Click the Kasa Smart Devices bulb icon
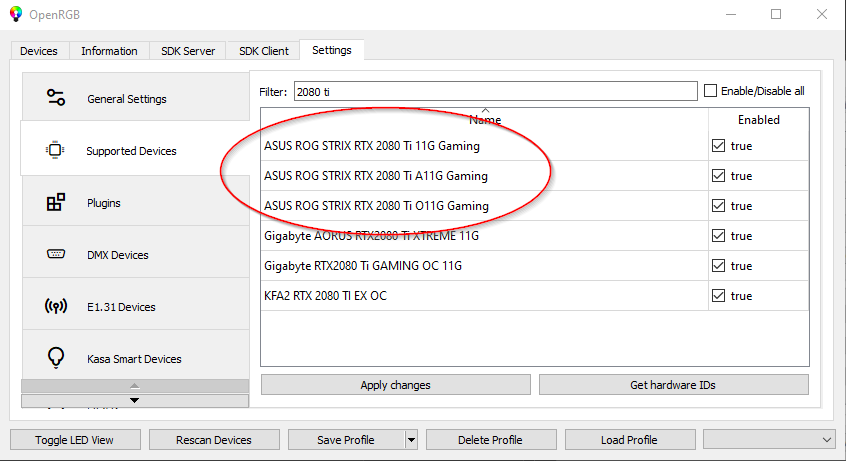 click(56, 357)
